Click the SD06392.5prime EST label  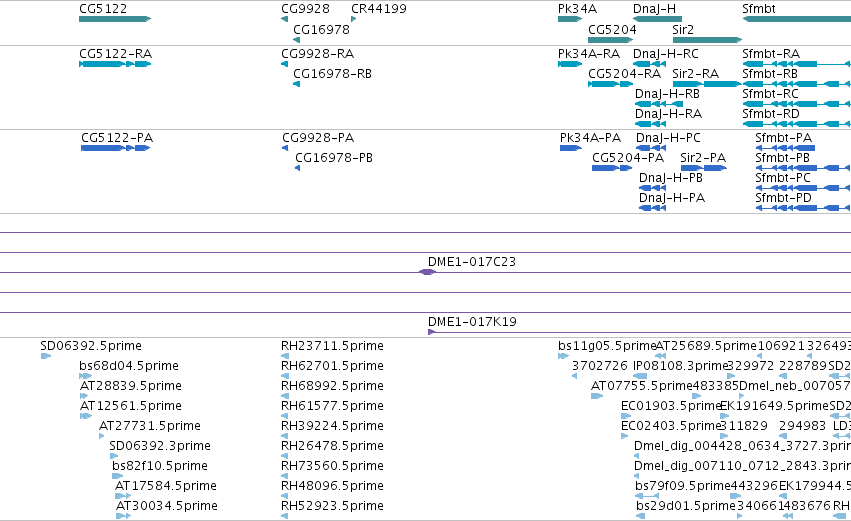click(91, 346)
